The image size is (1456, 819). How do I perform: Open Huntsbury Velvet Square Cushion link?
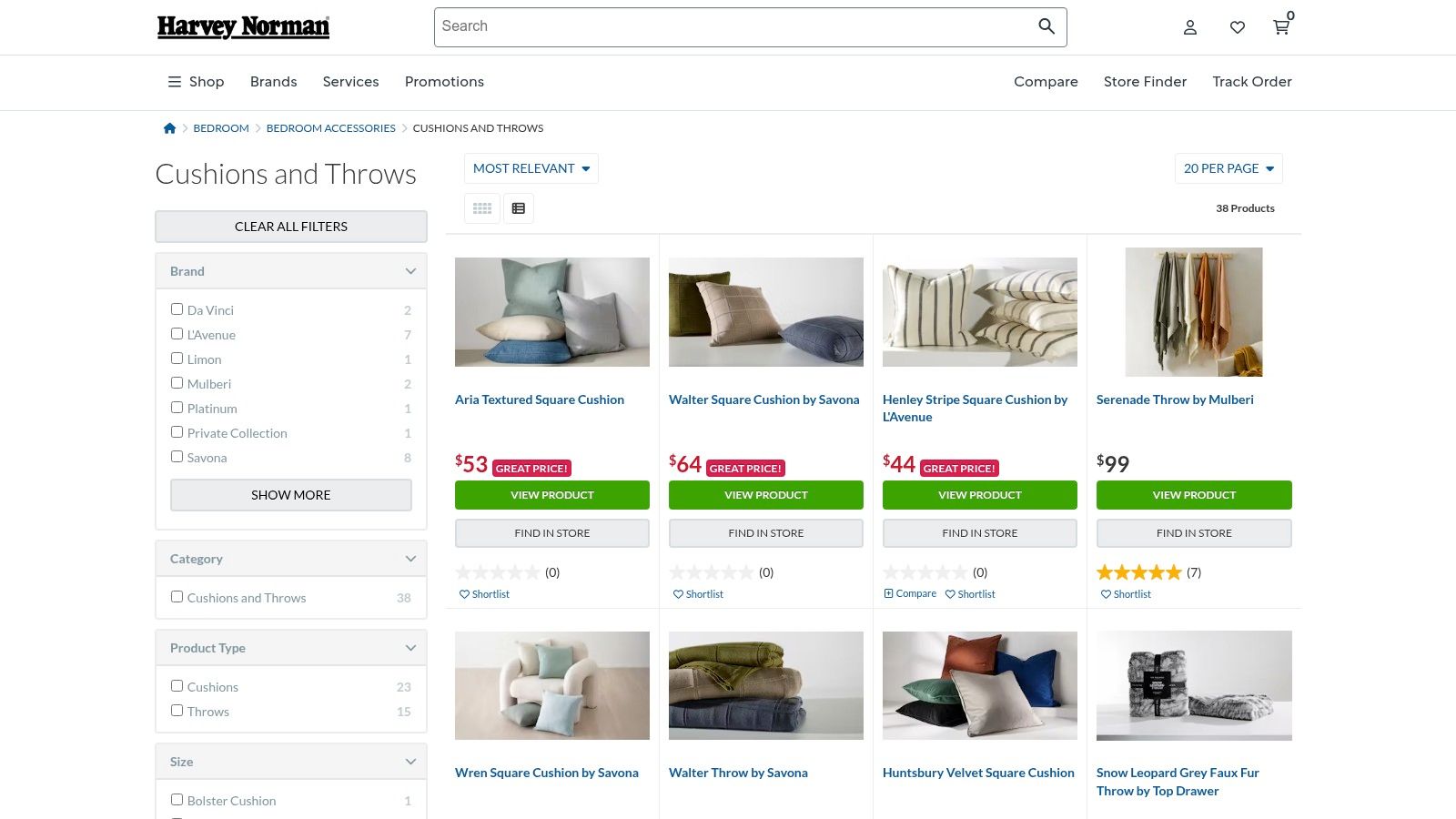978,773
